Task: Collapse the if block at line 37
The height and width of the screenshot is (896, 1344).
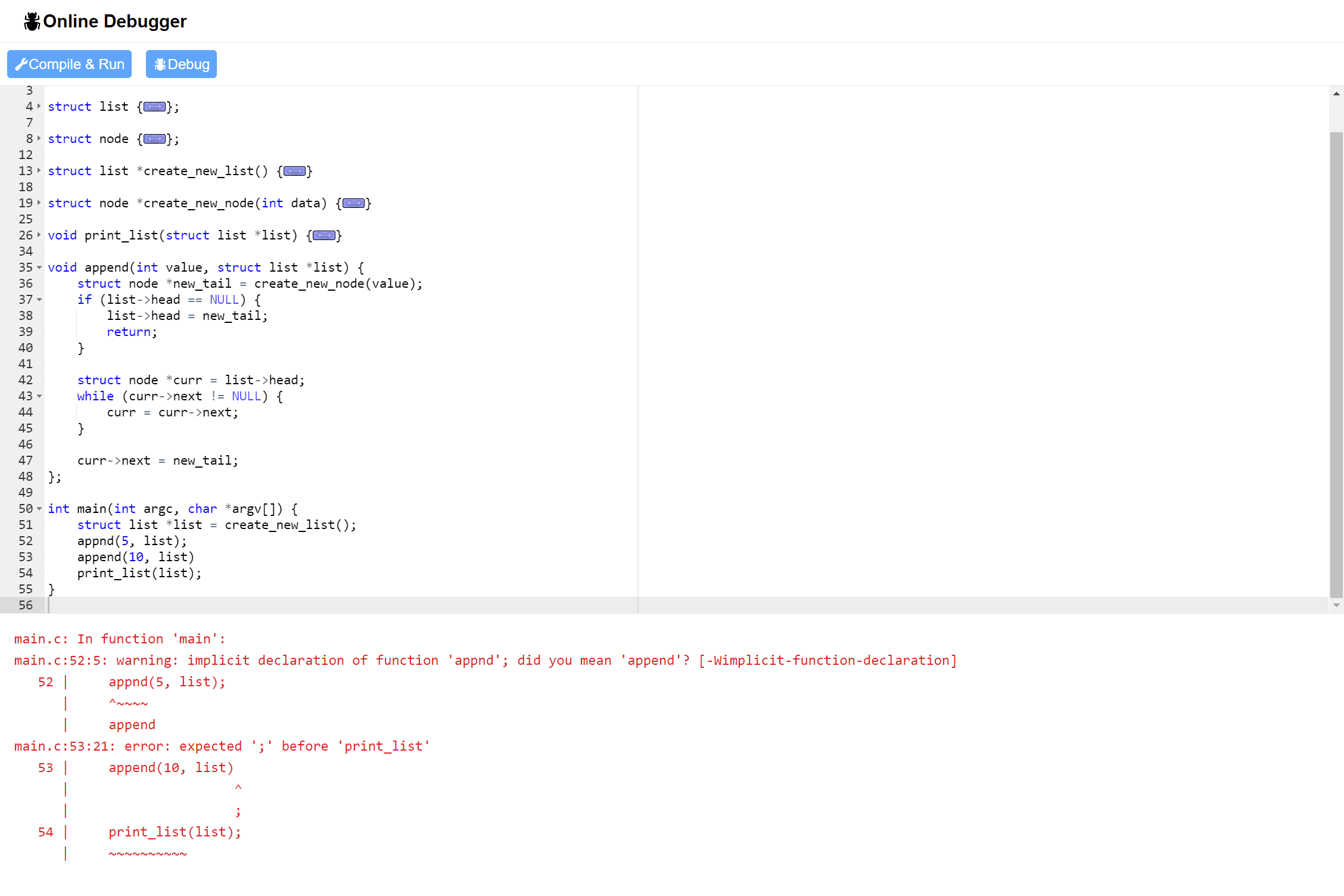Action: [39, 300]
